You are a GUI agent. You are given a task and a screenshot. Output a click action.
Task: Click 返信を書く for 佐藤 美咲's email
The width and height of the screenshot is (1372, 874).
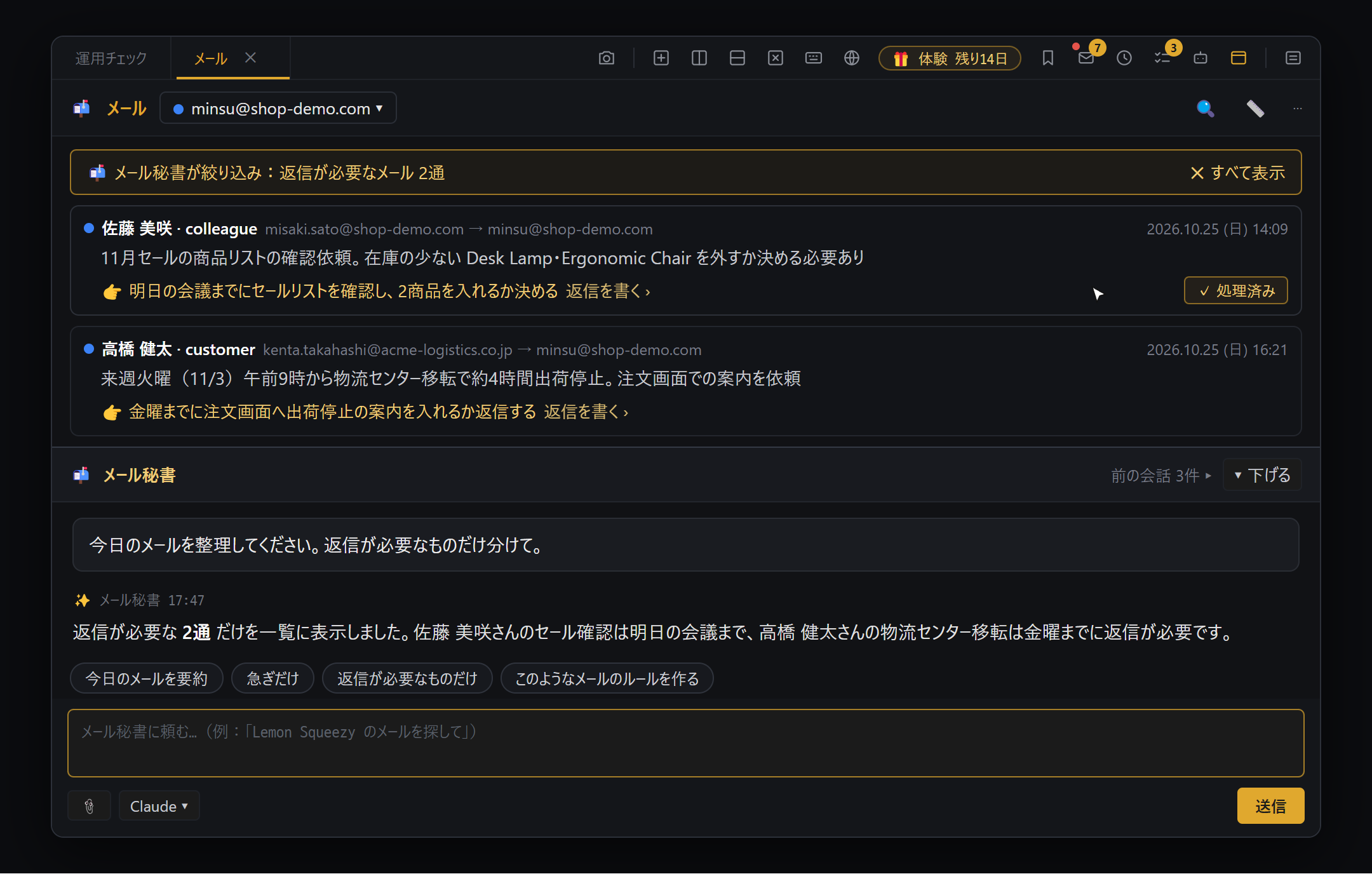608,291
